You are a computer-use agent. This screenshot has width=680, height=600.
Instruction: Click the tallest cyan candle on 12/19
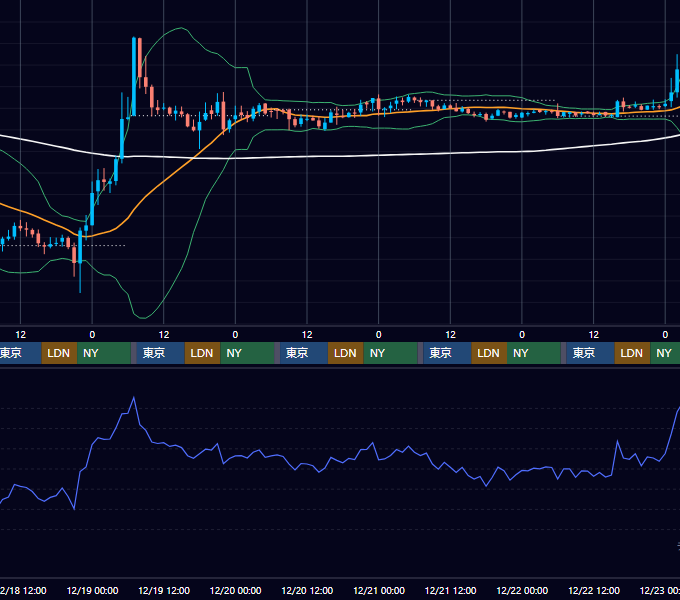134,77
